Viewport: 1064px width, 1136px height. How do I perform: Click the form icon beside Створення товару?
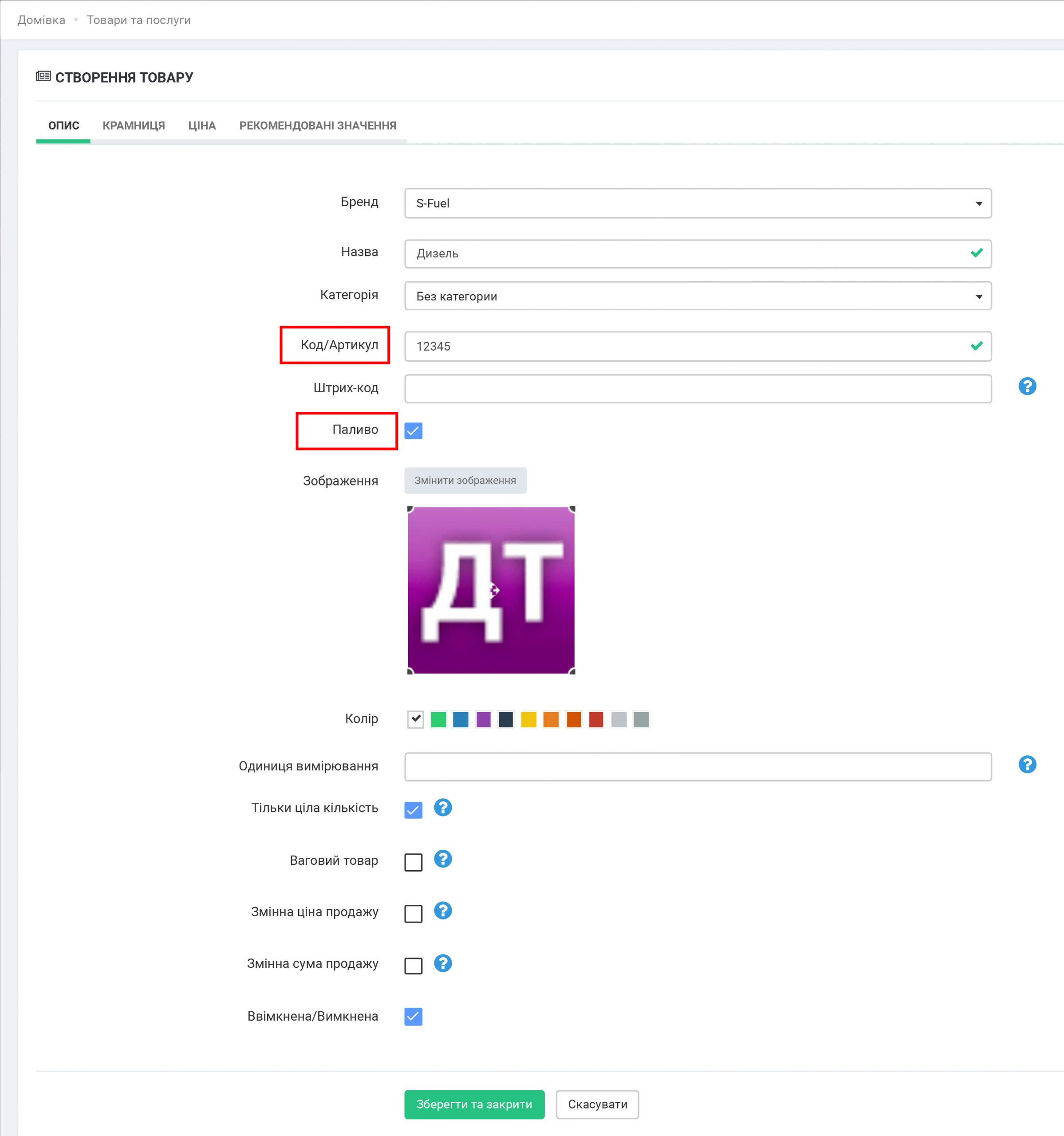point(43,76)
